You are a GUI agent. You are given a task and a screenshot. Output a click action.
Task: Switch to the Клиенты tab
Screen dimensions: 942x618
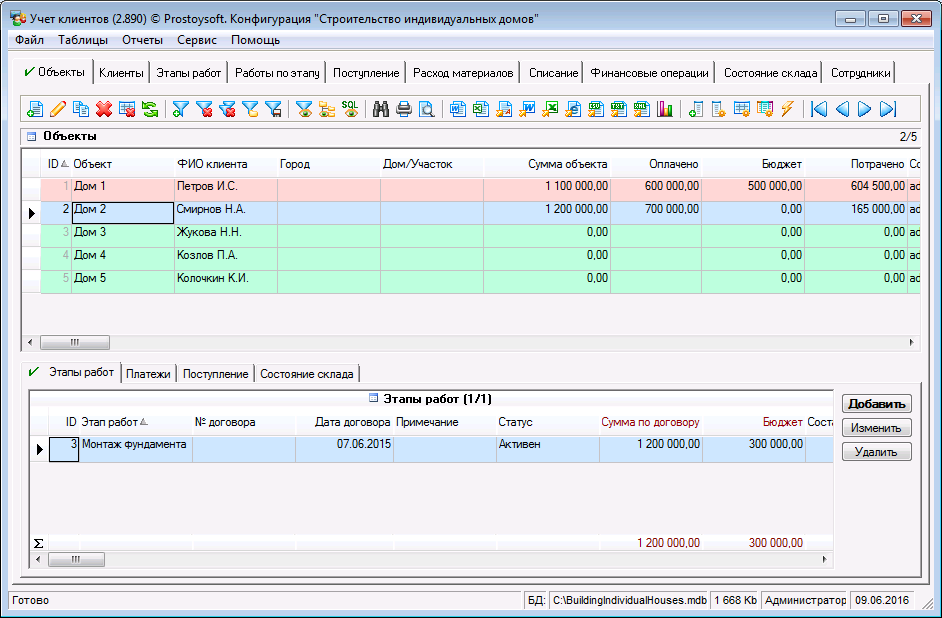tap(122, 73)
